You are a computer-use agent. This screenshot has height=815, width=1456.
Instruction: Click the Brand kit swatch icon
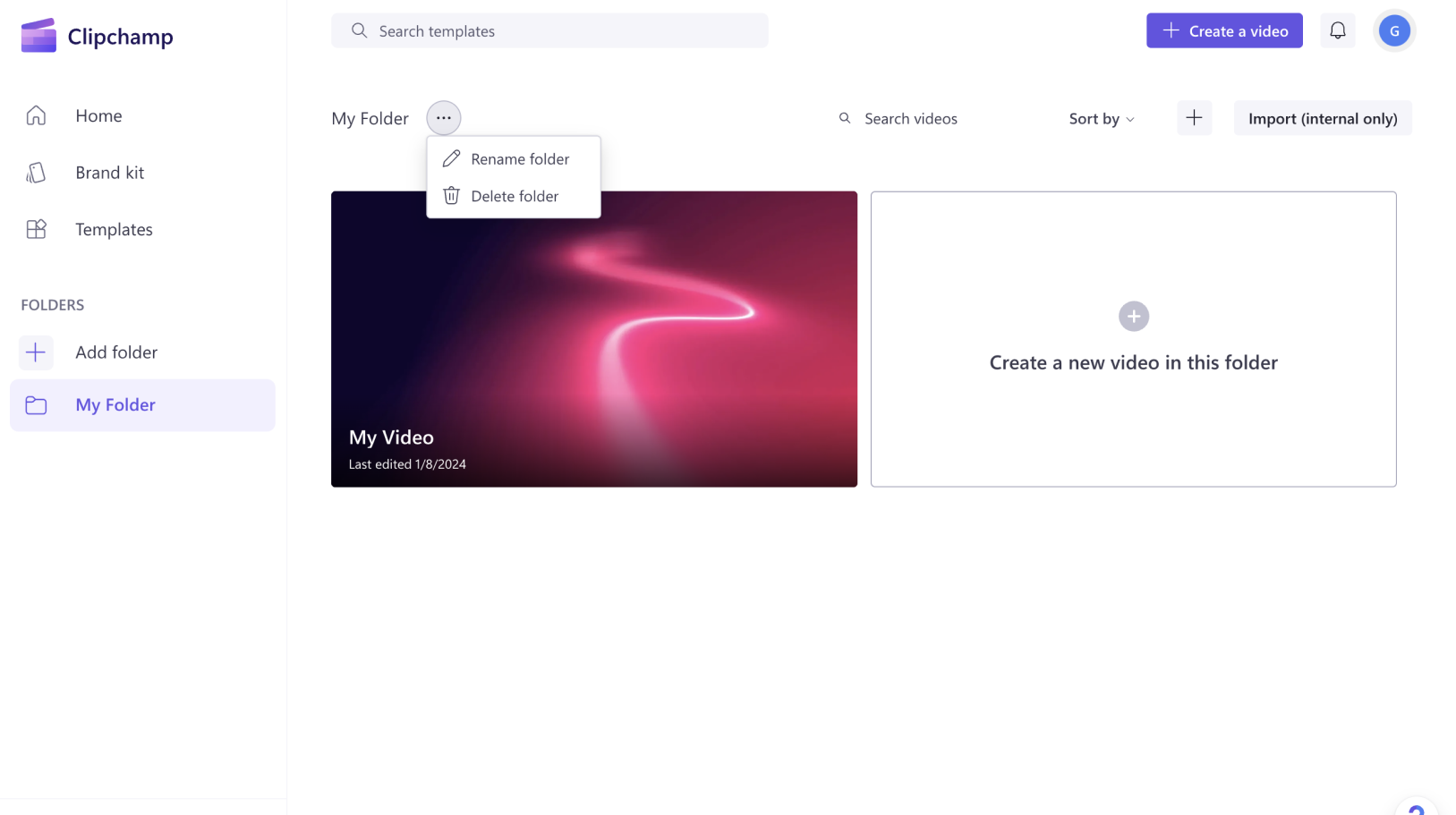click(36, 173)
